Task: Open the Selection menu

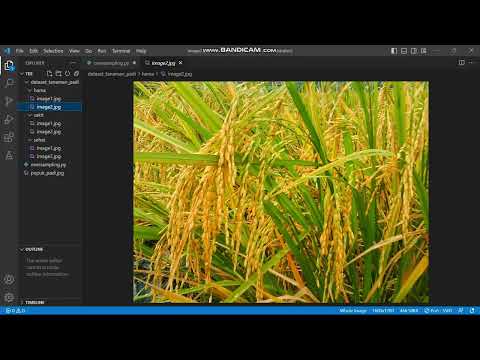Action: pyautogui.click(x=53, y=51)
